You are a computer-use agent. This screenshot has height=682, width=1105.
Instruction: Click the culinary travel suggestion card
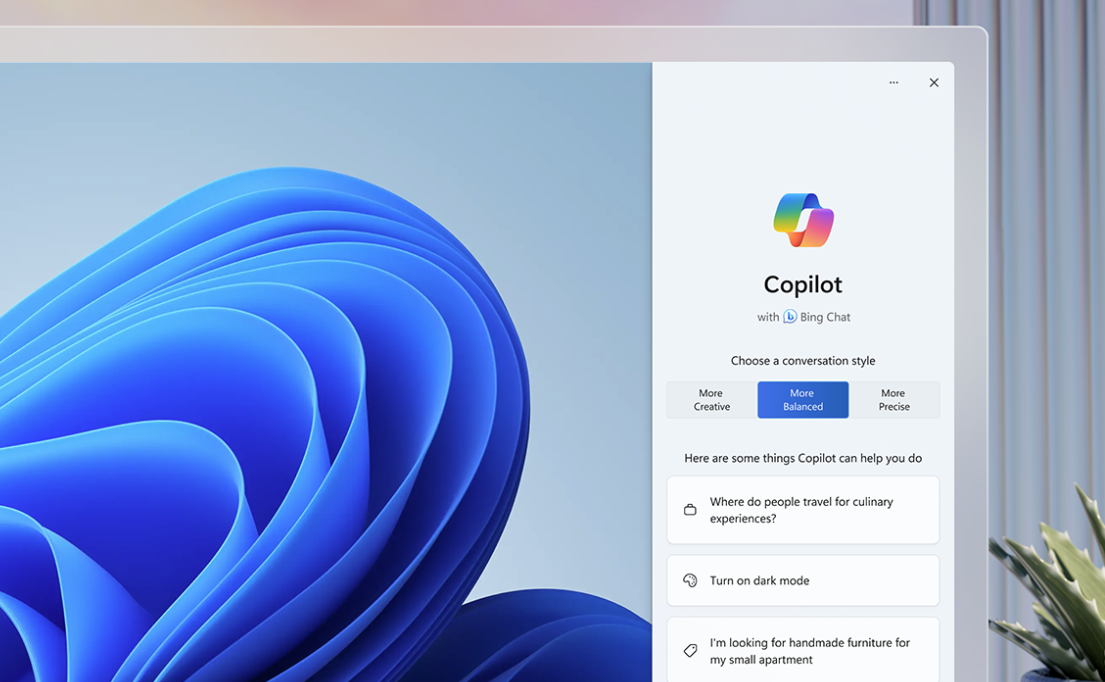(x=803, y=510)
